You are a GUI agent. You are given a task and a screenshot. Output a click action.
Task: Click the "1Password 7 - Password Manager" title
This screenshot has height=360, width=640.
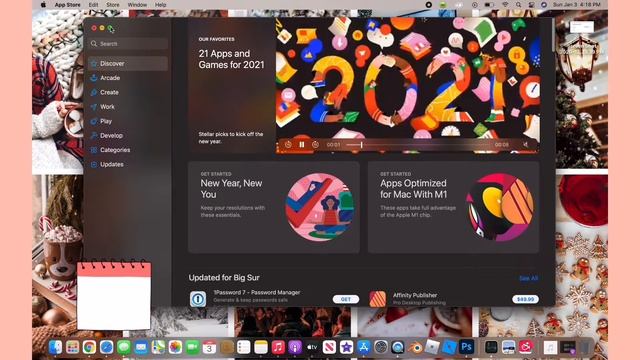(257, 292)
